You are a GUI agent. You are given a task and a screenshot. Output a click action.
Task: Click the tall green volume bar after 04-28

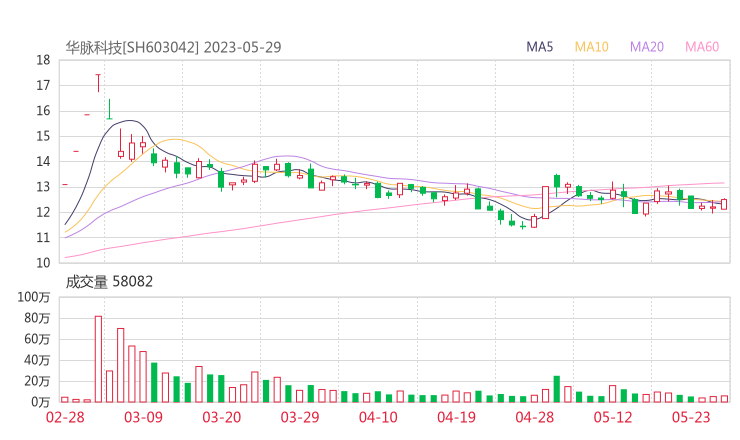pos(557,389)
